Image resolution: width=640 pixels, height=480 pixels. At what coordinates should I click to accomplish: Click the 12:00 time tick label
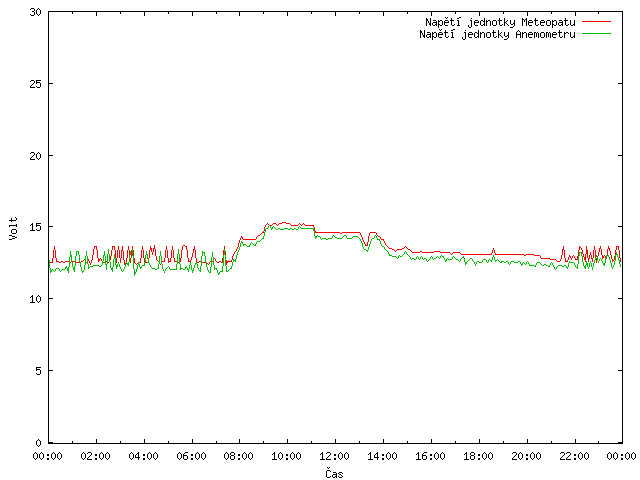(334, 456)
